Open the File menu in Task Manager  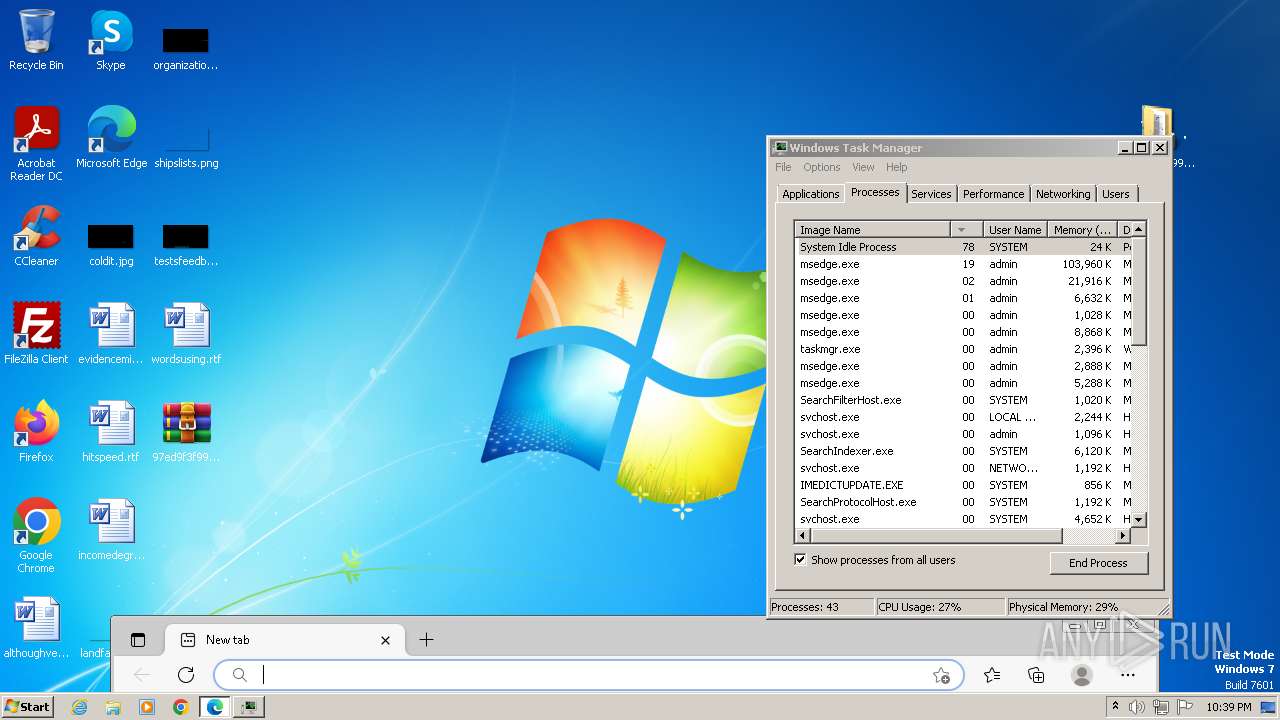[783, 167]
